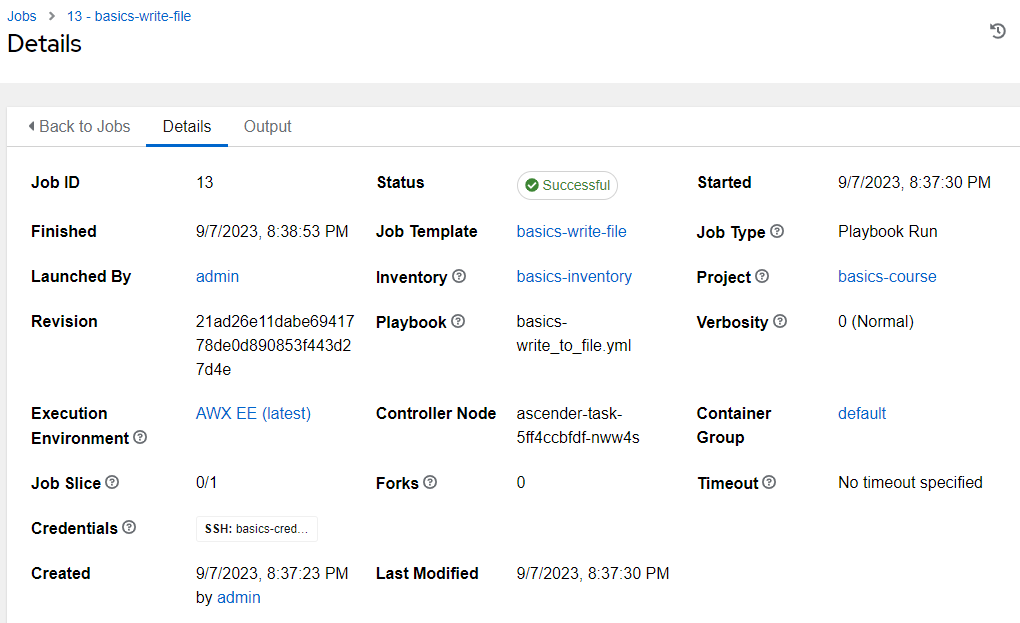Open the basics-course project link
This screenshot has width=1020, height=623.
pyautogui.click(x=887, y=276)
